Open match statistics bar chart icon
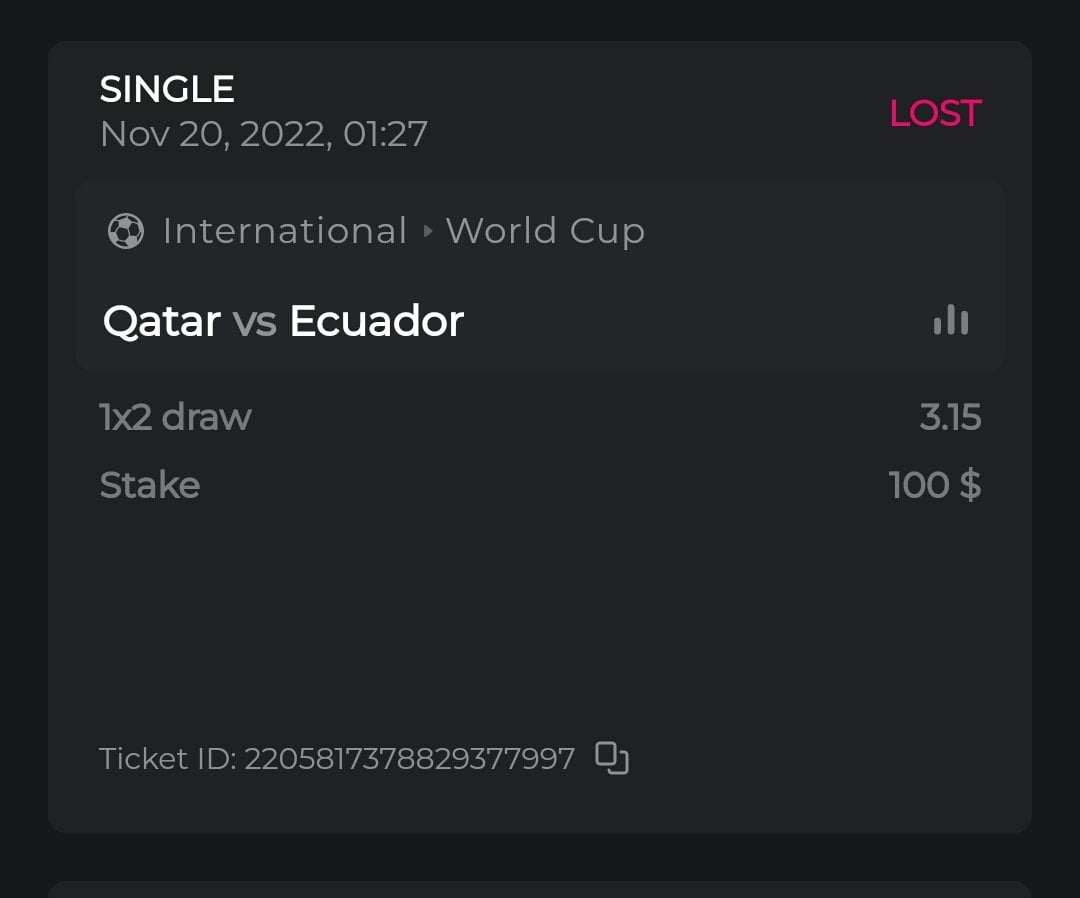The image size is (1080, 898). 950,321
